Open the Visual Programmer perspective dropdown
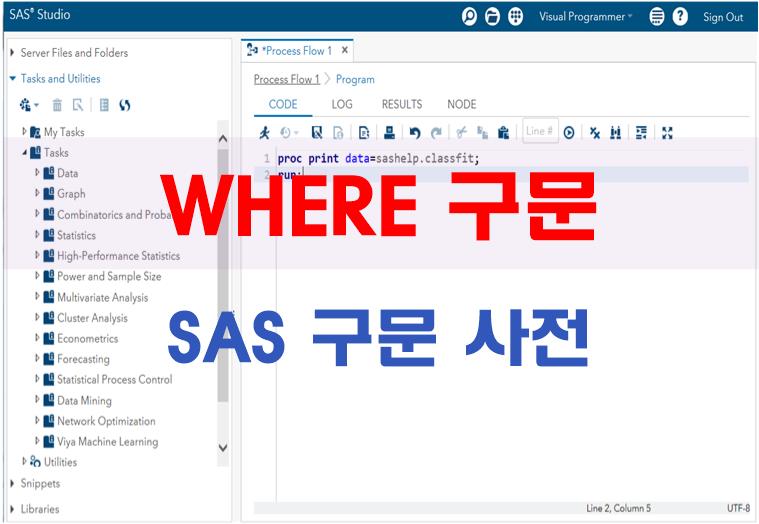The width and height of the screenshot is (759, 524). pos(586,17)
